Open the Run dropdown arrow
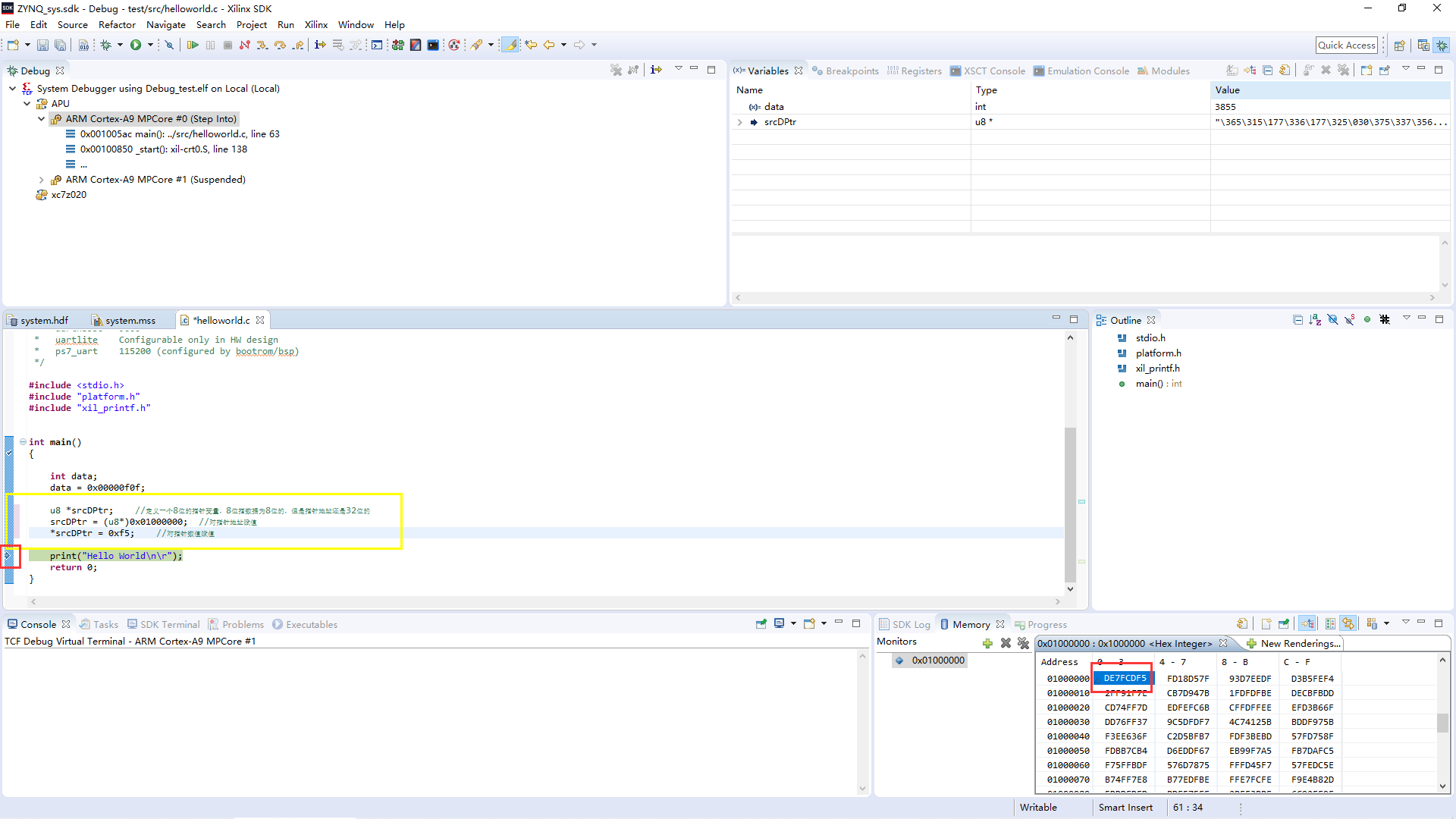The height and width of the screenshot is (819, 1456). pyautogui.click(x=149, y=45)
